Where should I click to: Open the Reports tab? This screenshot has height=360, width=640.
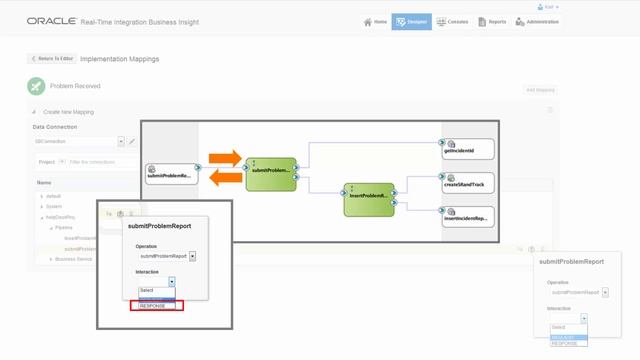[x=492, y=22]
